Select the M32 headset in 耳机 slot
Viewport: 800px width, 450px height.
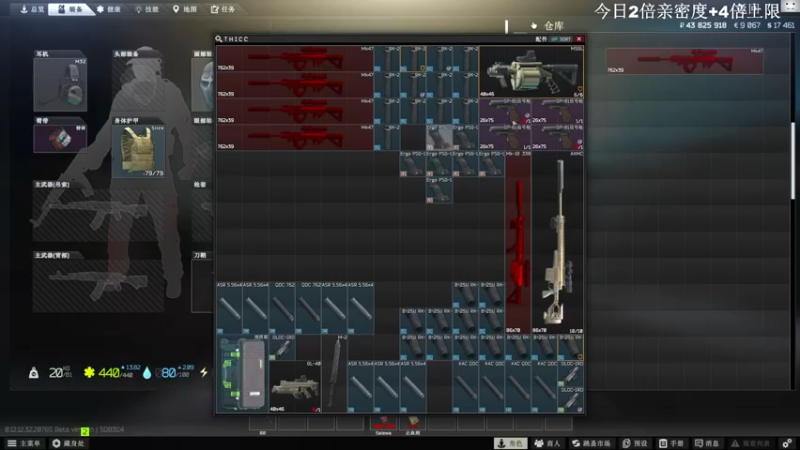click(x=60, y=85)
